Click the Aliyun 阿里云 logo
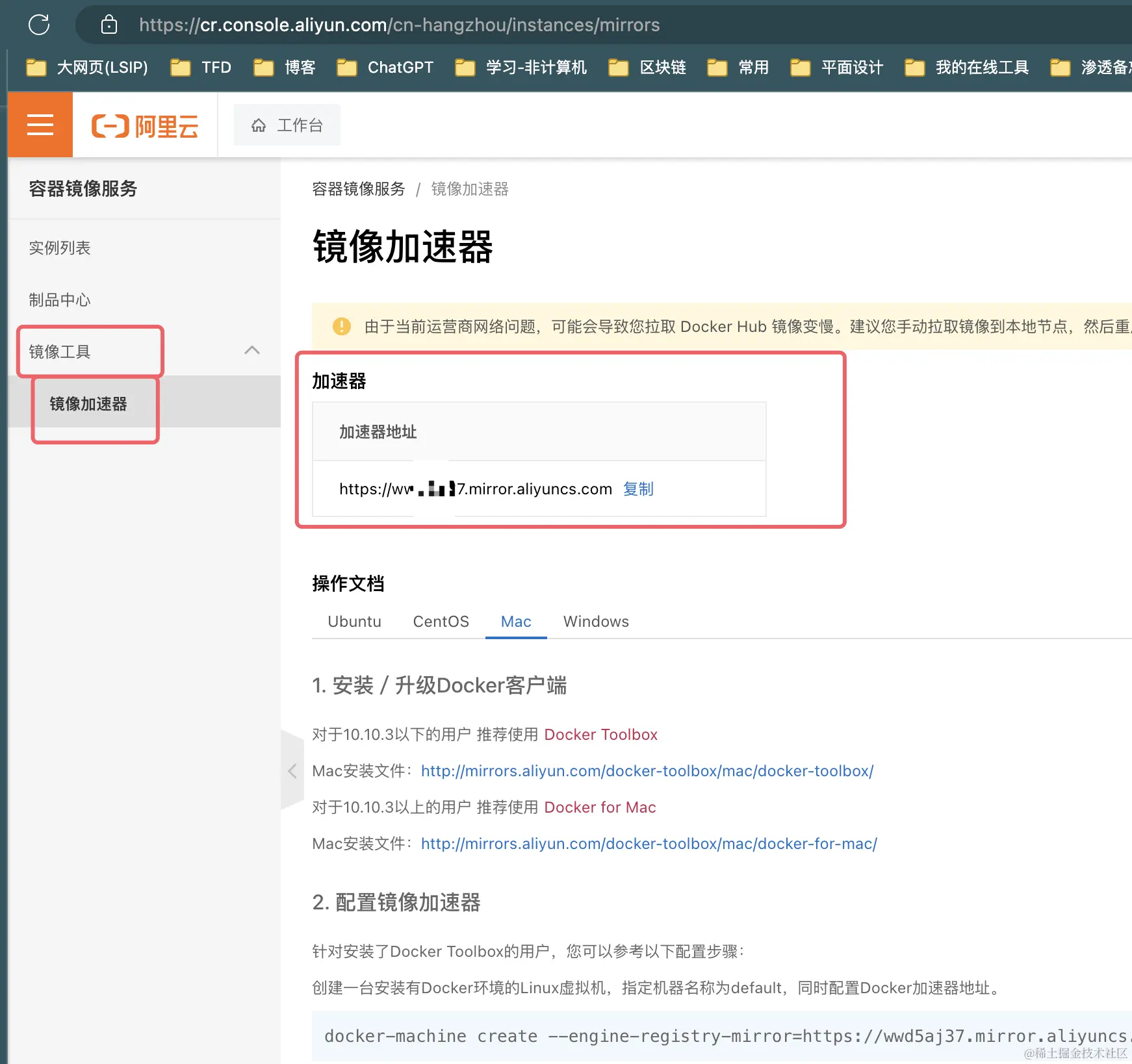 [x=145, y=125]
